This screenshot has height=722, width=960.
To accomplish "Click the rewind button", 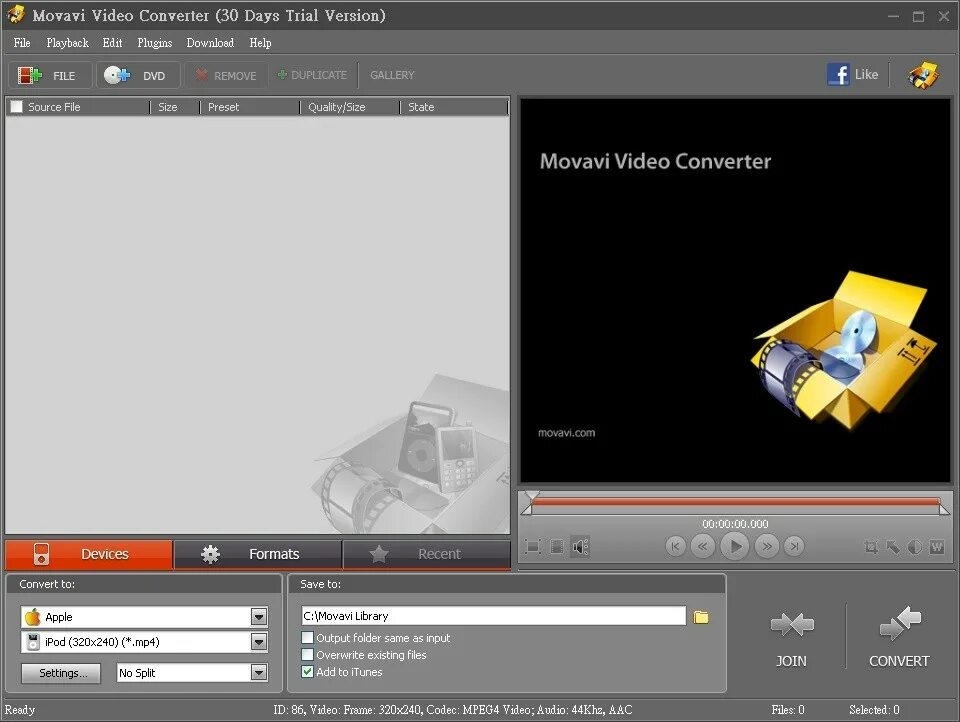I will tap(703, 546).
